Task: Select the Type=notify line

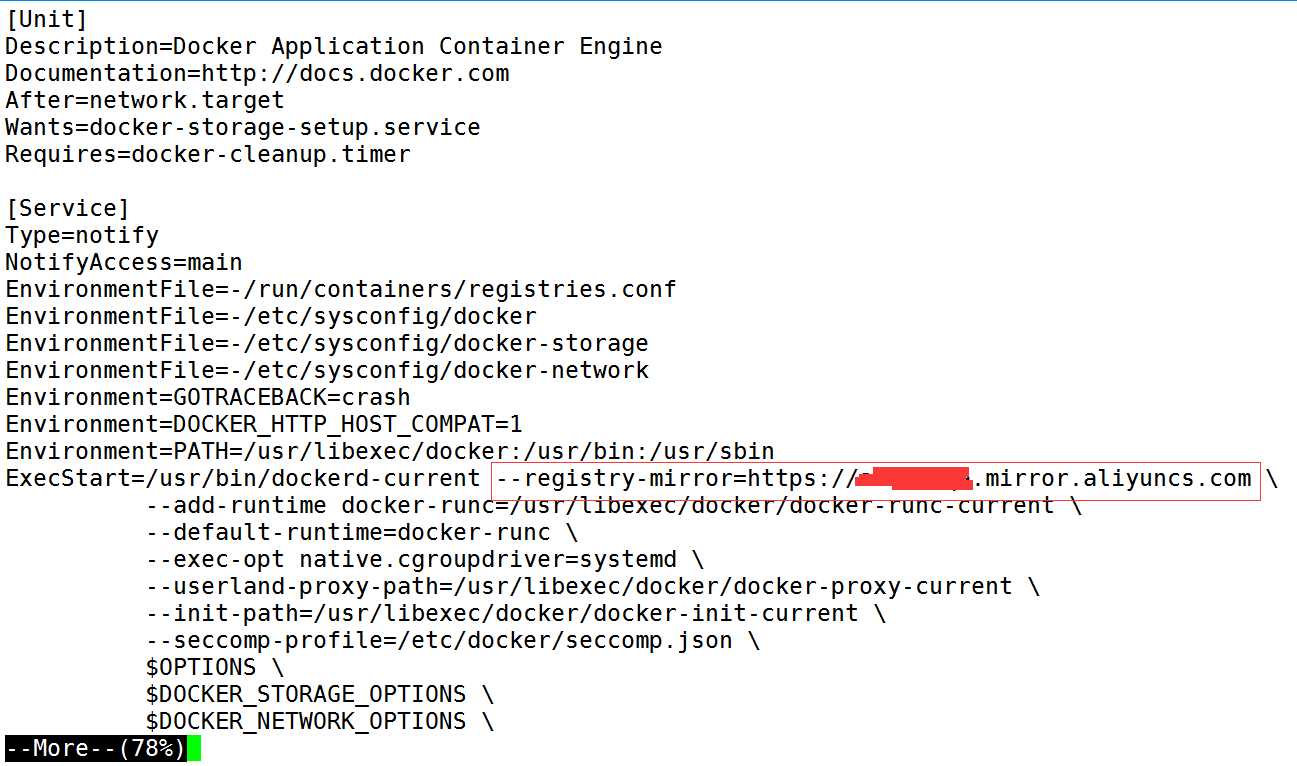Action: pyautogui.click(x=82, y=235)
